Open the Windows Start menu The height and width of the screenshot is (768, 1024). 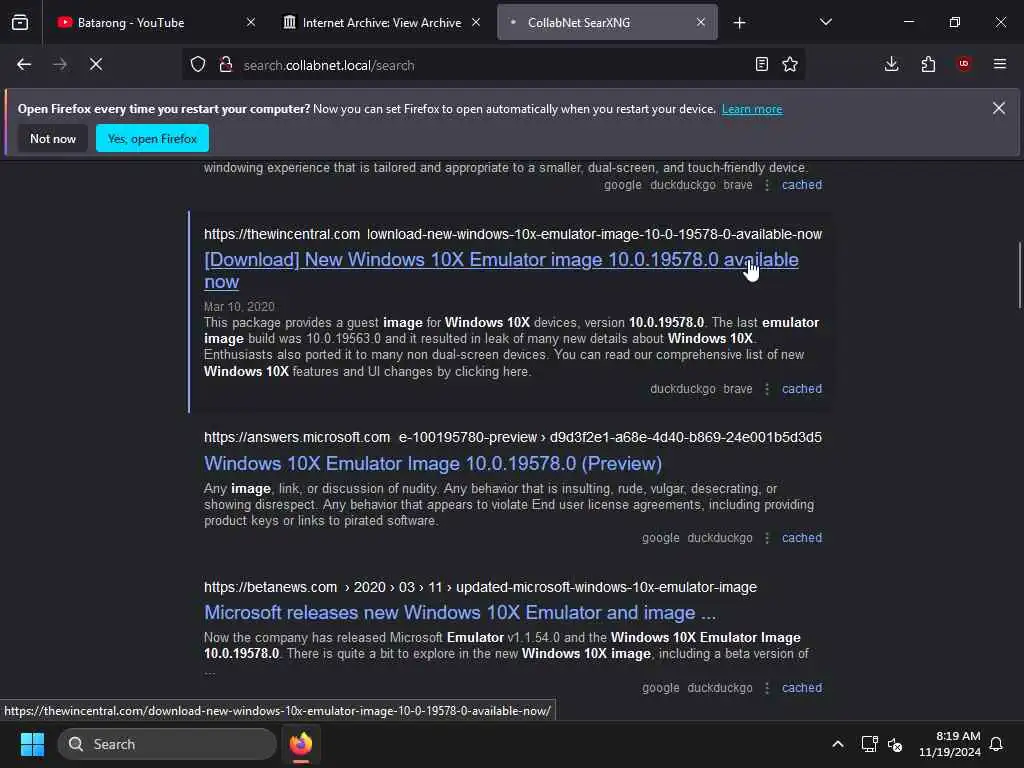[x=32, y=744]
